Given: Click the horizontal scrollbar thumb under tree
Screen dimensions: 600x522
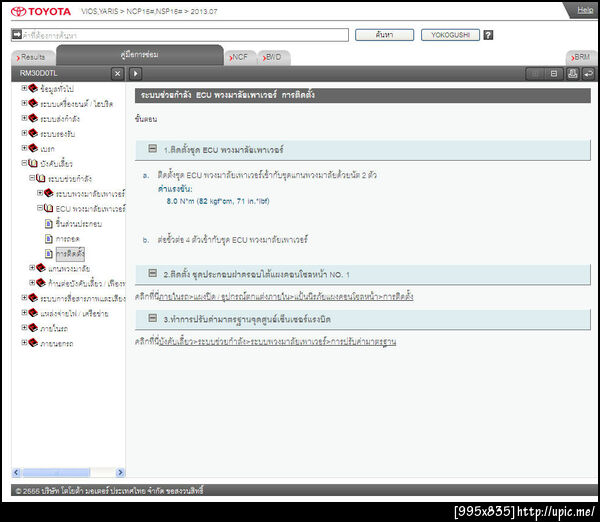Looking at the screenshot, I should tap(56, 472).
